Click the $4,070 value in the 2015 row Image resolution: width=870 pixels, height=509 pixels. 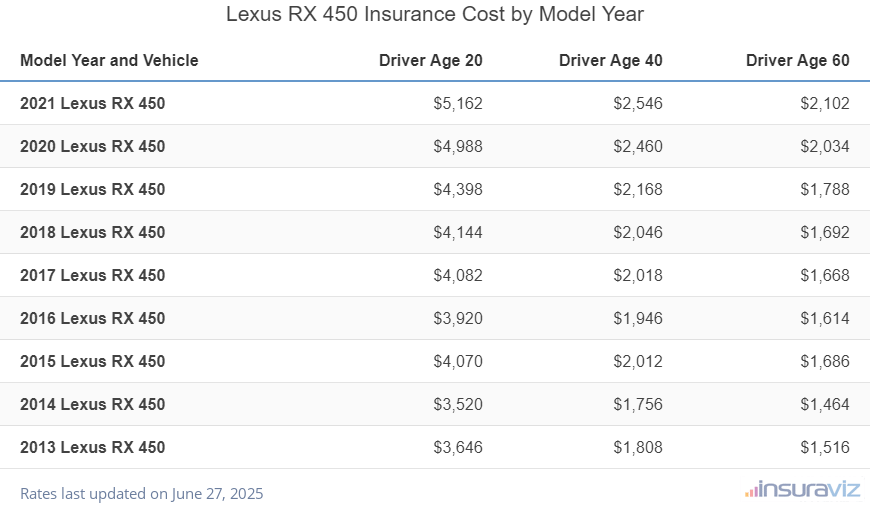pos(458,361)
